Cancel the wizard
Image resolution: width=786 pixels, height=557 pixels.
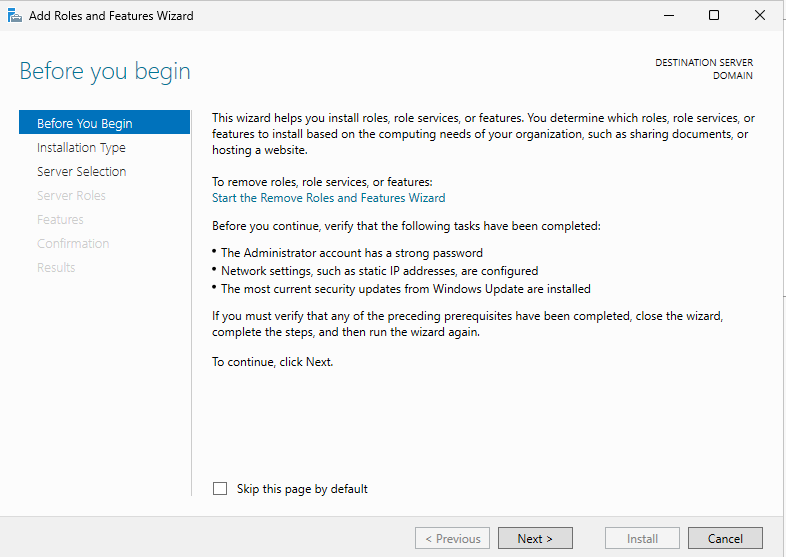725,538
